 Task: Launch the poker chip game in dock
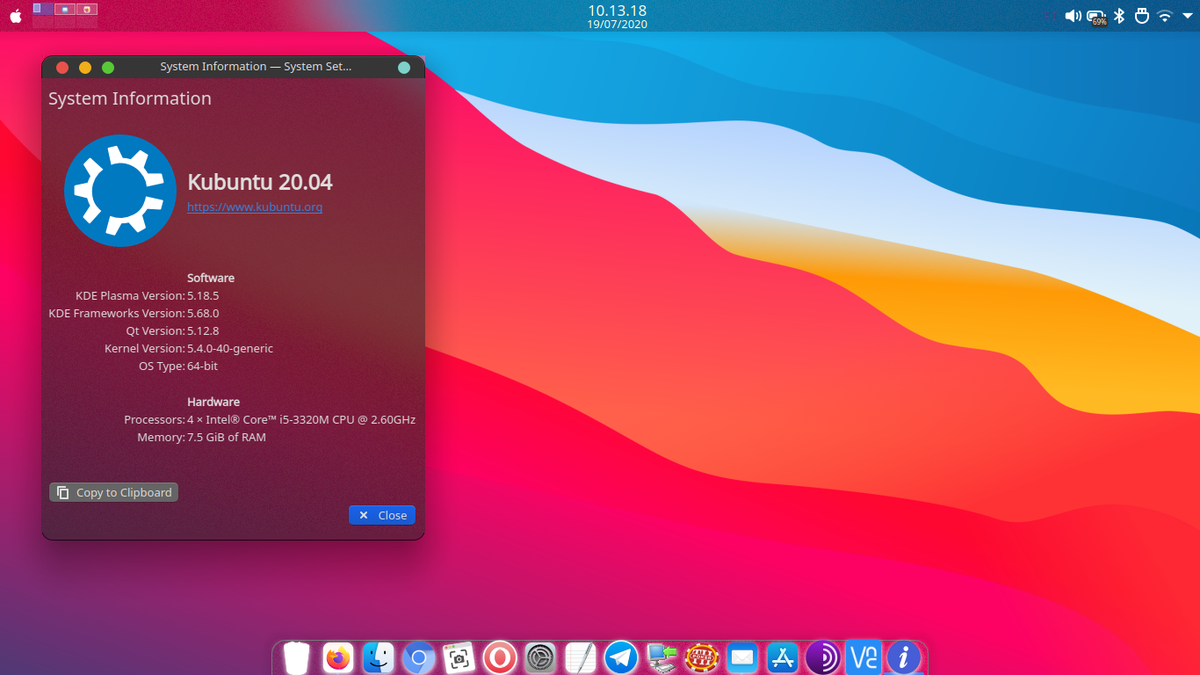click(x=702, y=657)
